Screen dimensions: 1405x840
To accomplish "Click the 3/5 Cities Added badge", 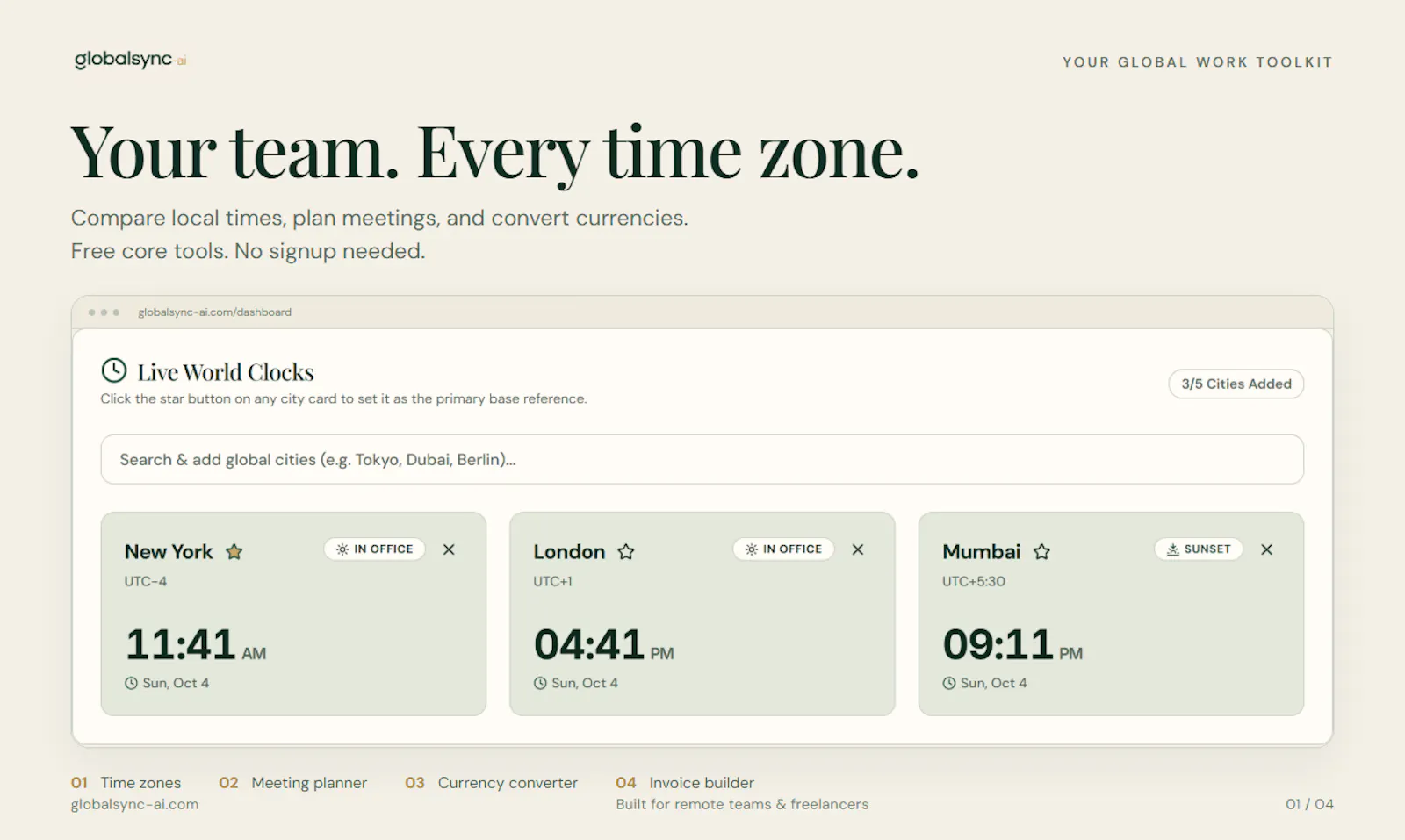I will click(1236, 384).
